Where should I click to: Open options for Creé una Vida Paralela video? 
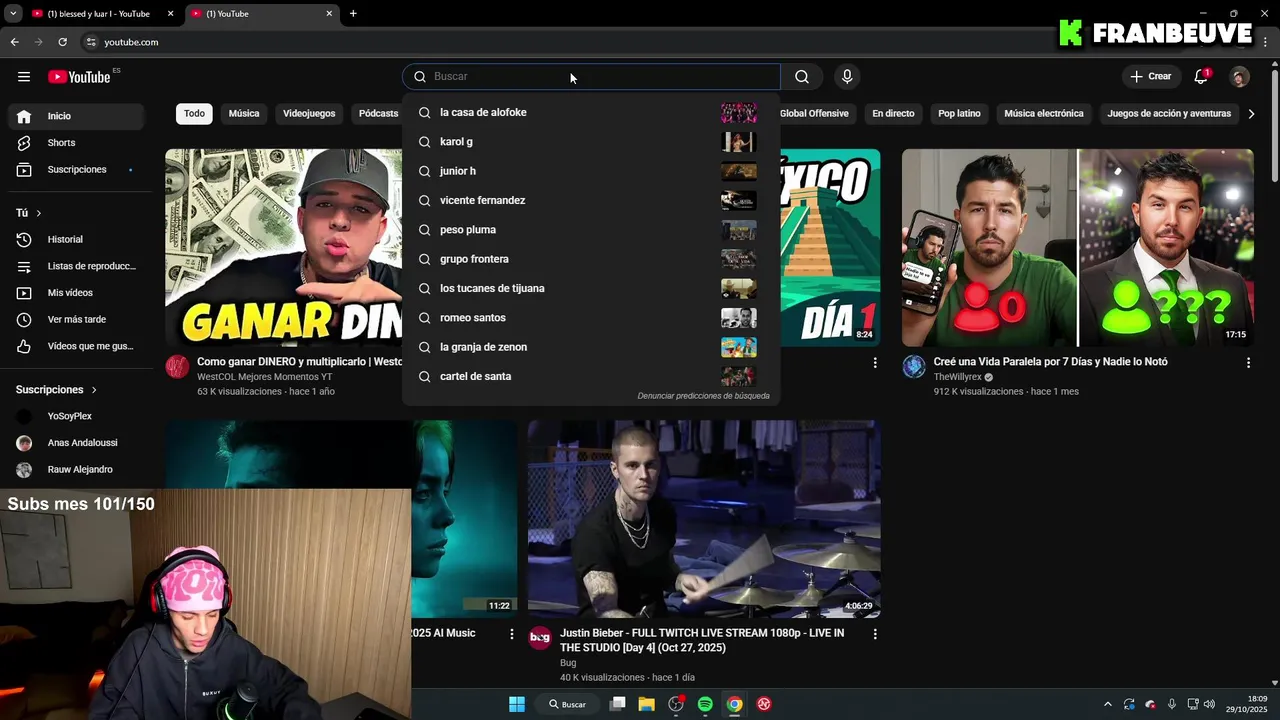click(x=1248, y=363)
